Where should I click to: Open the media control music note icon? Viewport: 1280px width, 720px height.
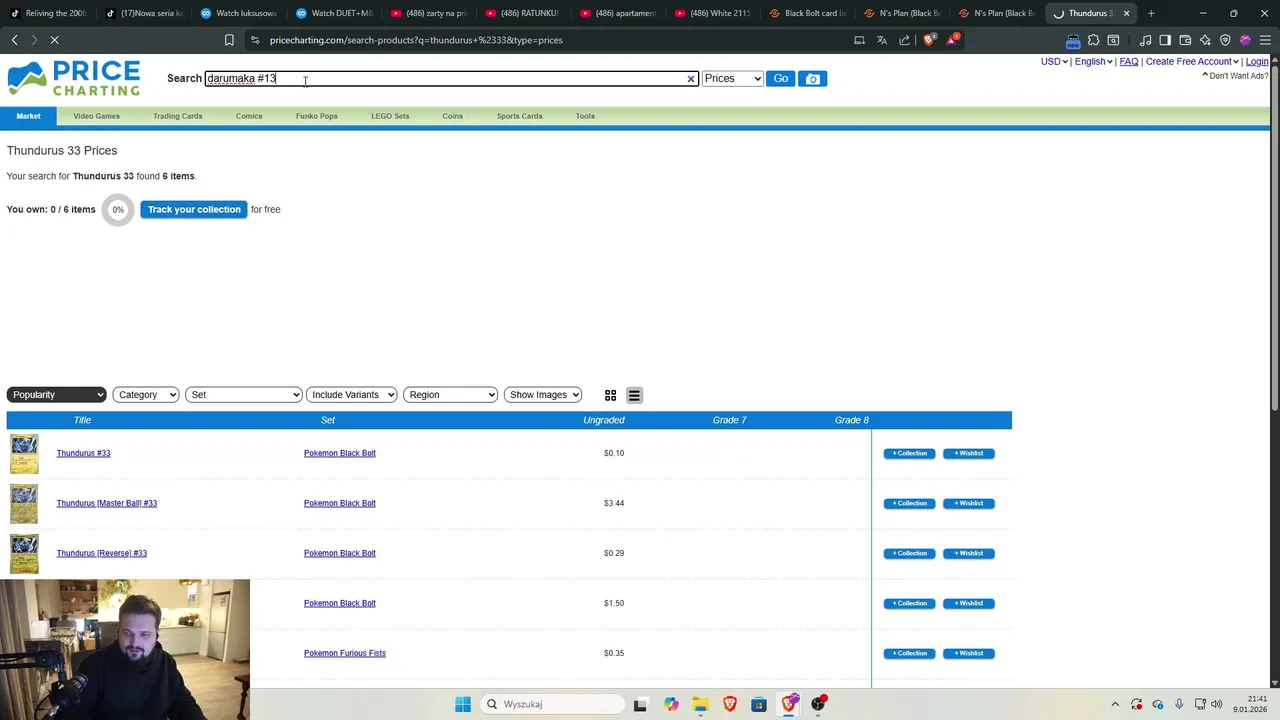coord(1145,40)
